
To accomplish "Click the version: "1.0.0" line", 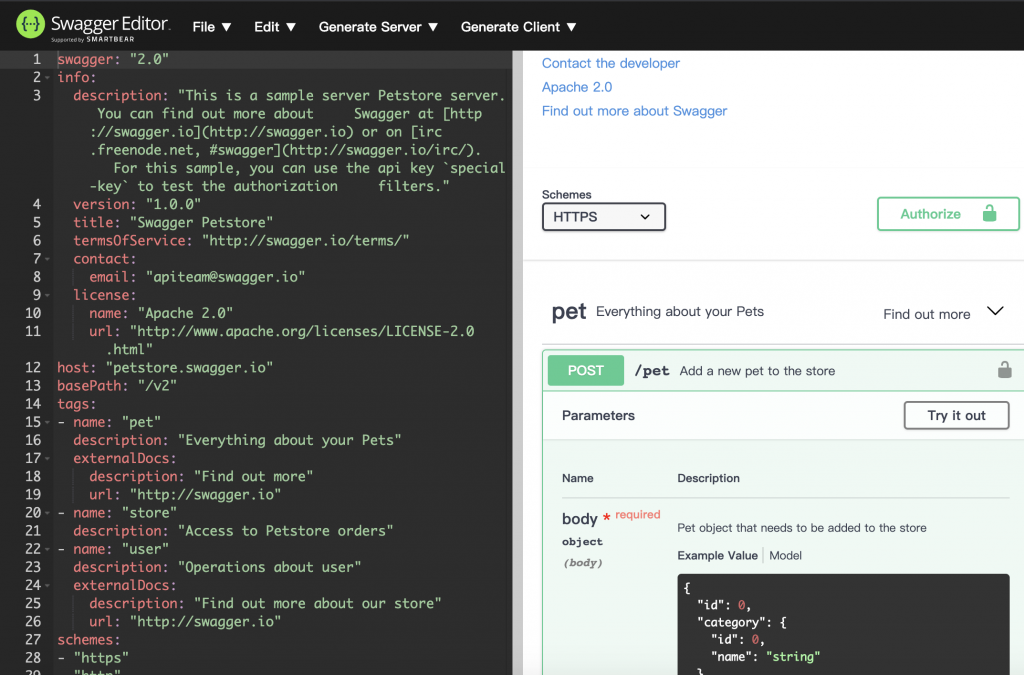I will [136, 204].
